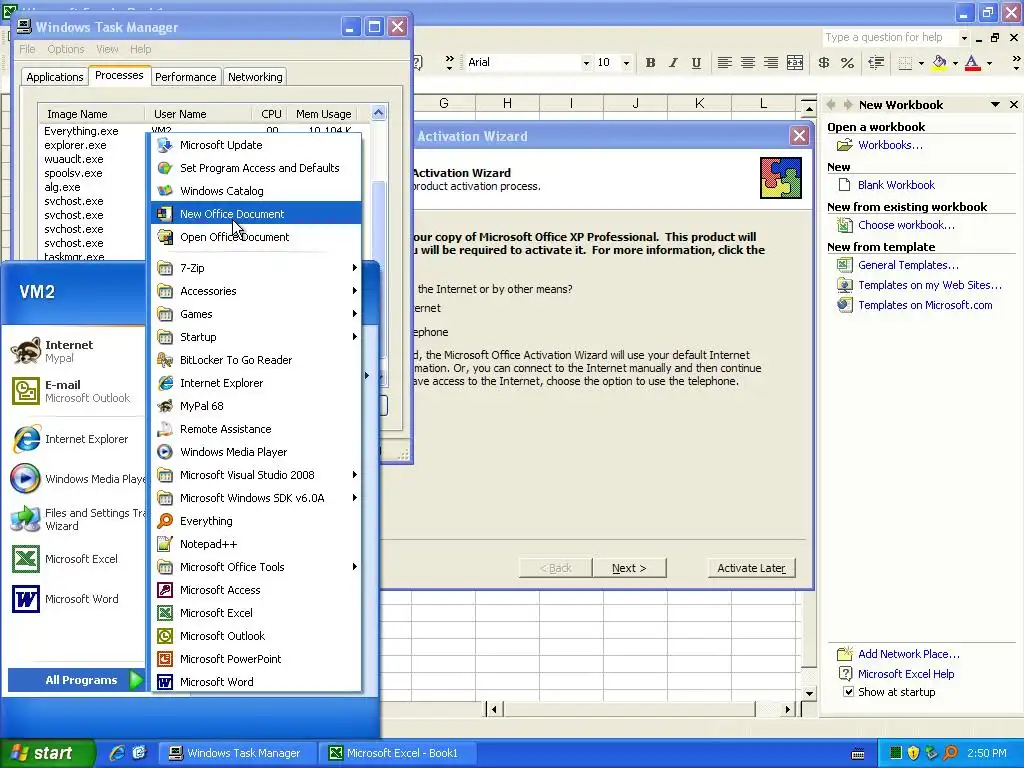Click Next in the Activation Wizard
The height and width of the screenshot is (768, 1024).
click(x=629, y=568)
